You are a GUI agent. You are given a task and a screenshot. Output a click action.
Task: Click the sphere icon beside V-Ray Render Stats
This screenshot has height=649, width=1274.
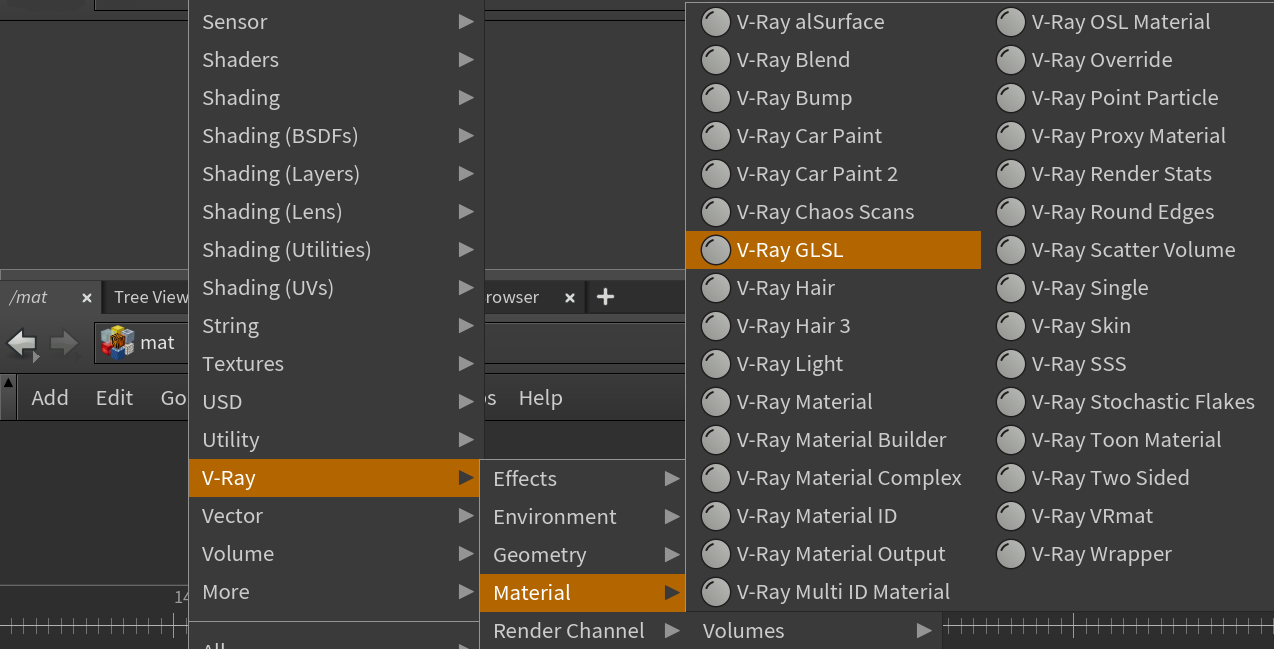[1011, 174]
